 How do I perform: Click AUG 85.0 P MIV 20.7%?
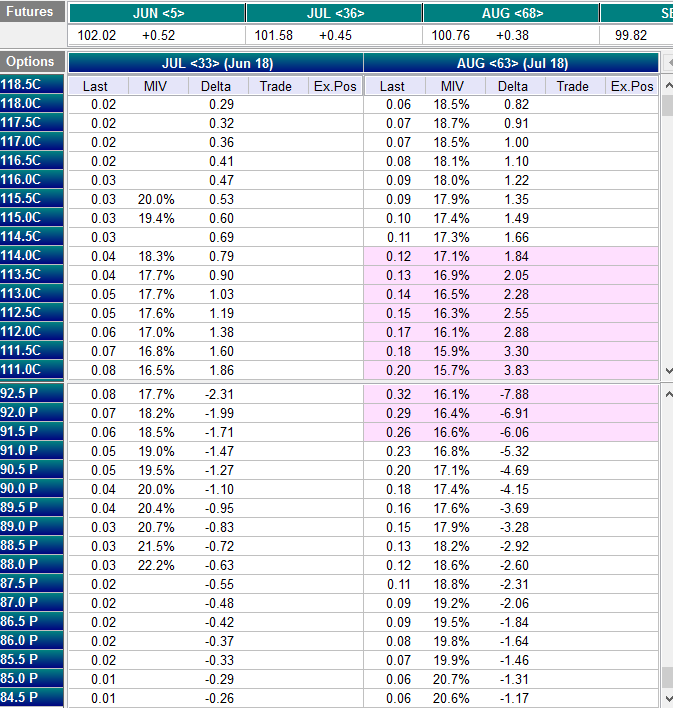click(451, 679)
